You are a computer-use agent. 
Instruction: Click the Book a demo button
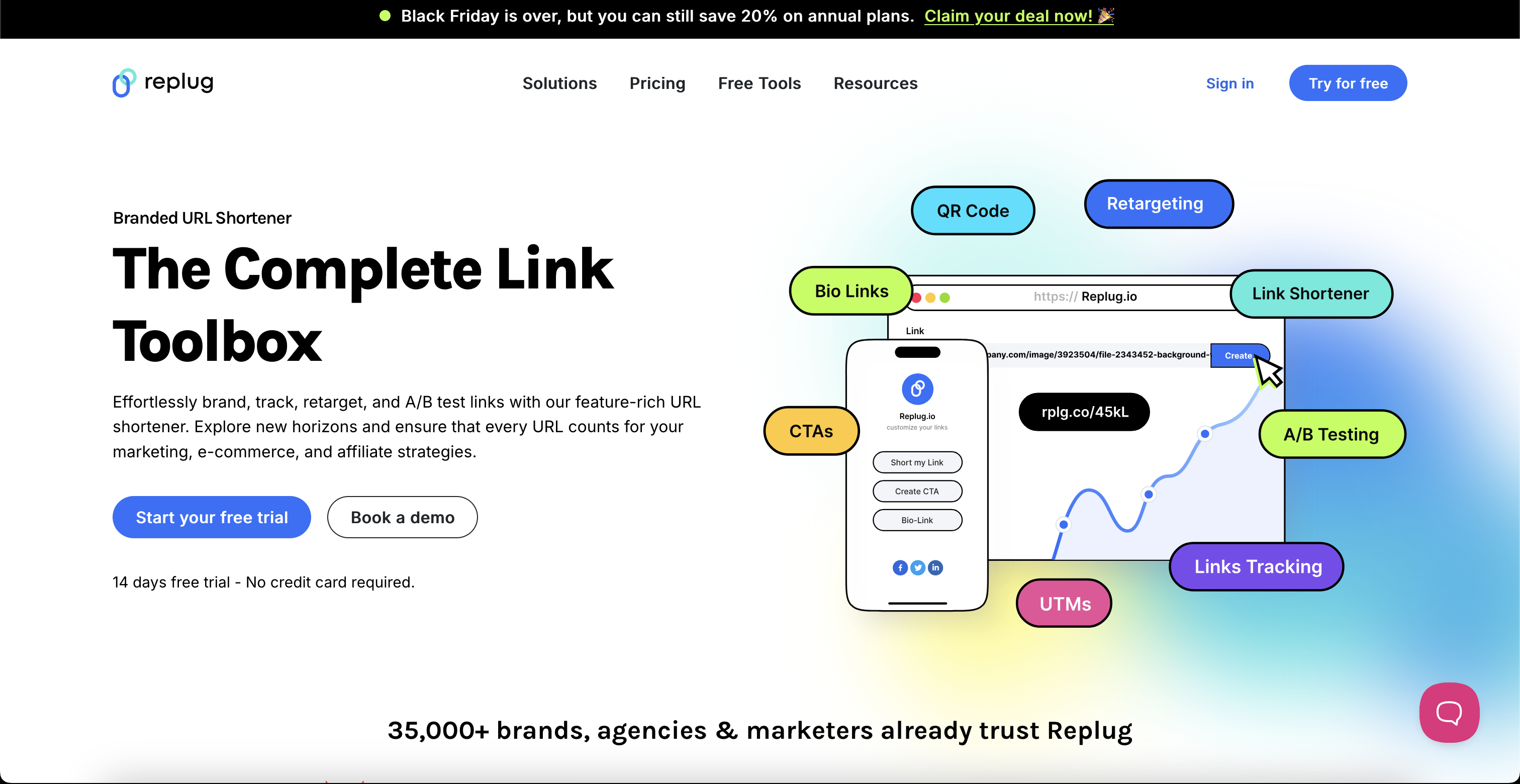(402, 517)
